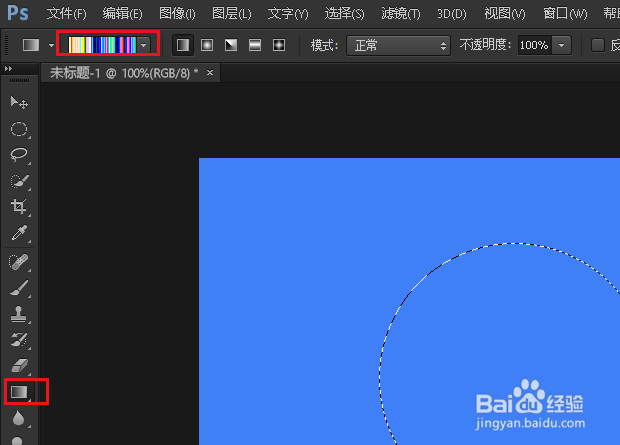Open the gradient picker dropdown arrow

[x=144, y=45]
